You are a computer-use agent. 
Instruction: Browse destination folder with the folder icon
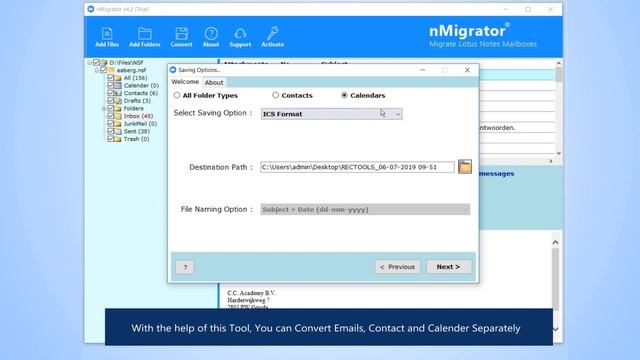(465, 167)
